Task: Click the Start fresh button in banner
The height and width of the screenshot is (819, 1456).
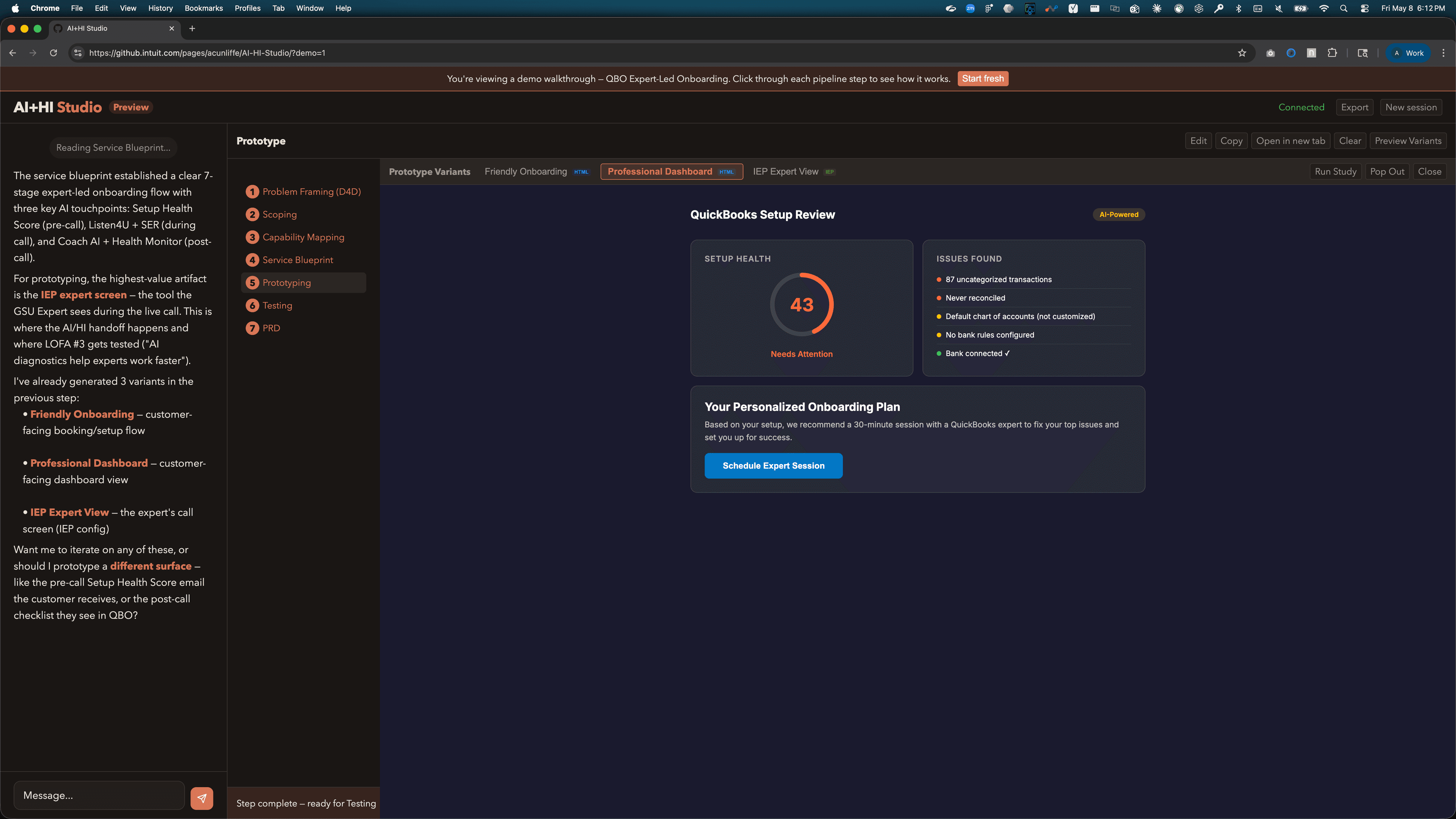Action: [983, 78]
